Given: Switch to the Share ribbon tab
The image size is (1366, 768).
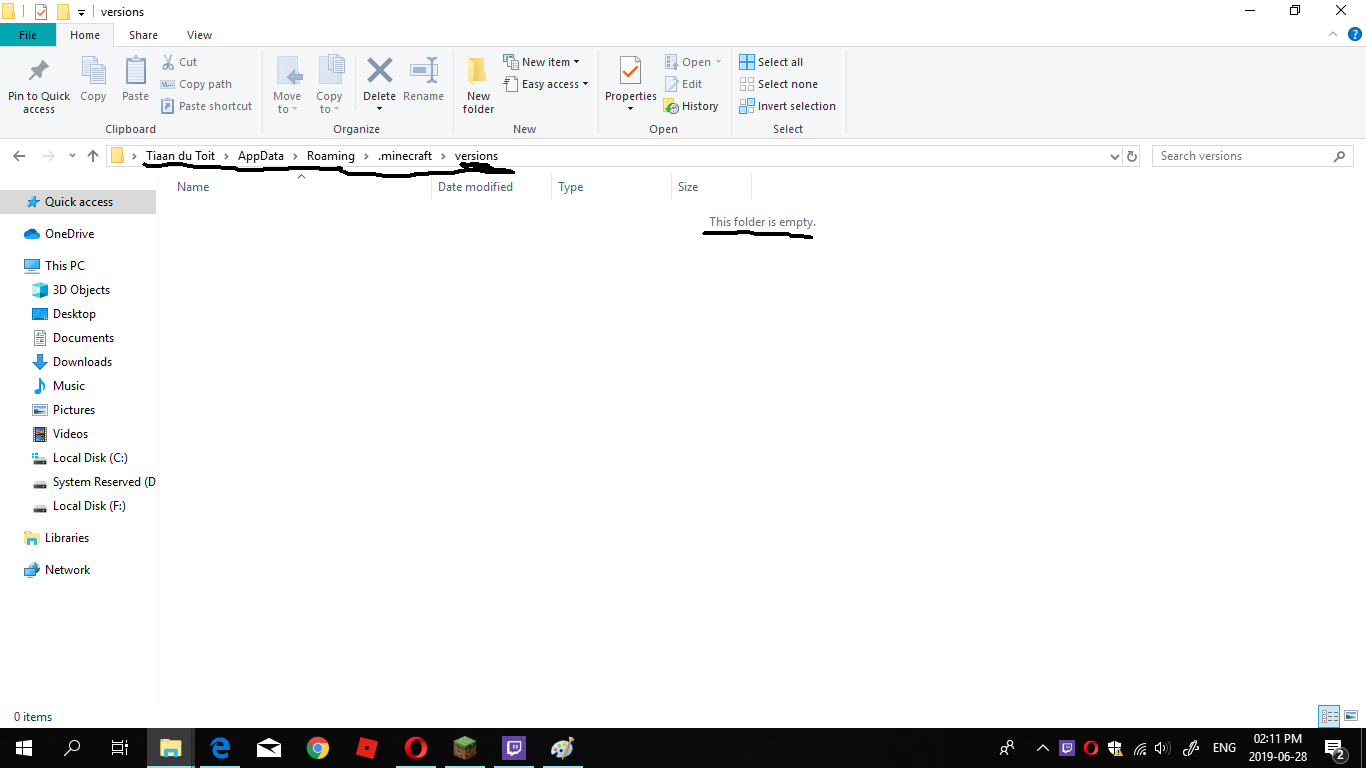Looking at the screenshot, I should click(143, 35).
